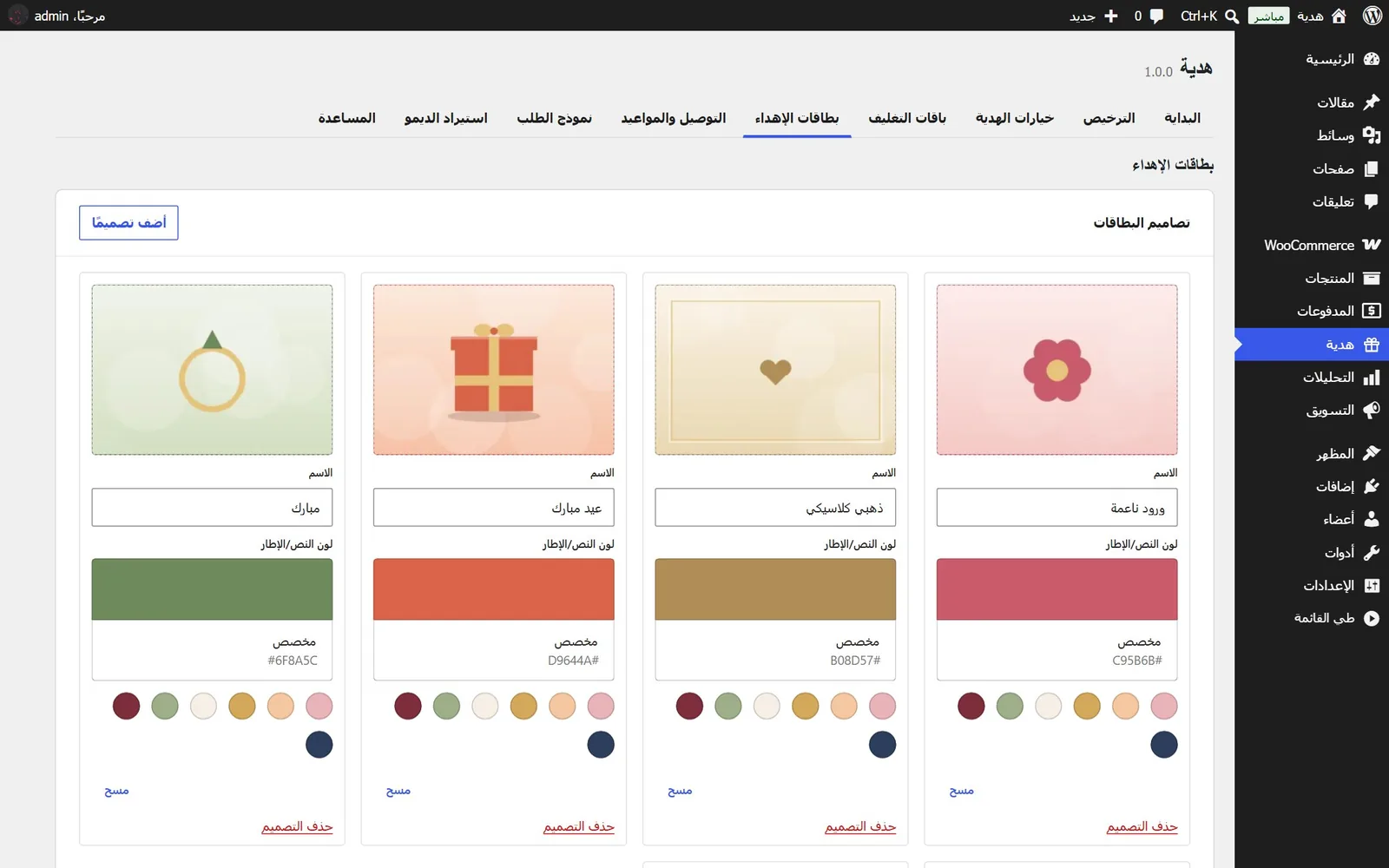Select the gift box card thumbnail
The image size is (1389, 868).
point(493,370)
